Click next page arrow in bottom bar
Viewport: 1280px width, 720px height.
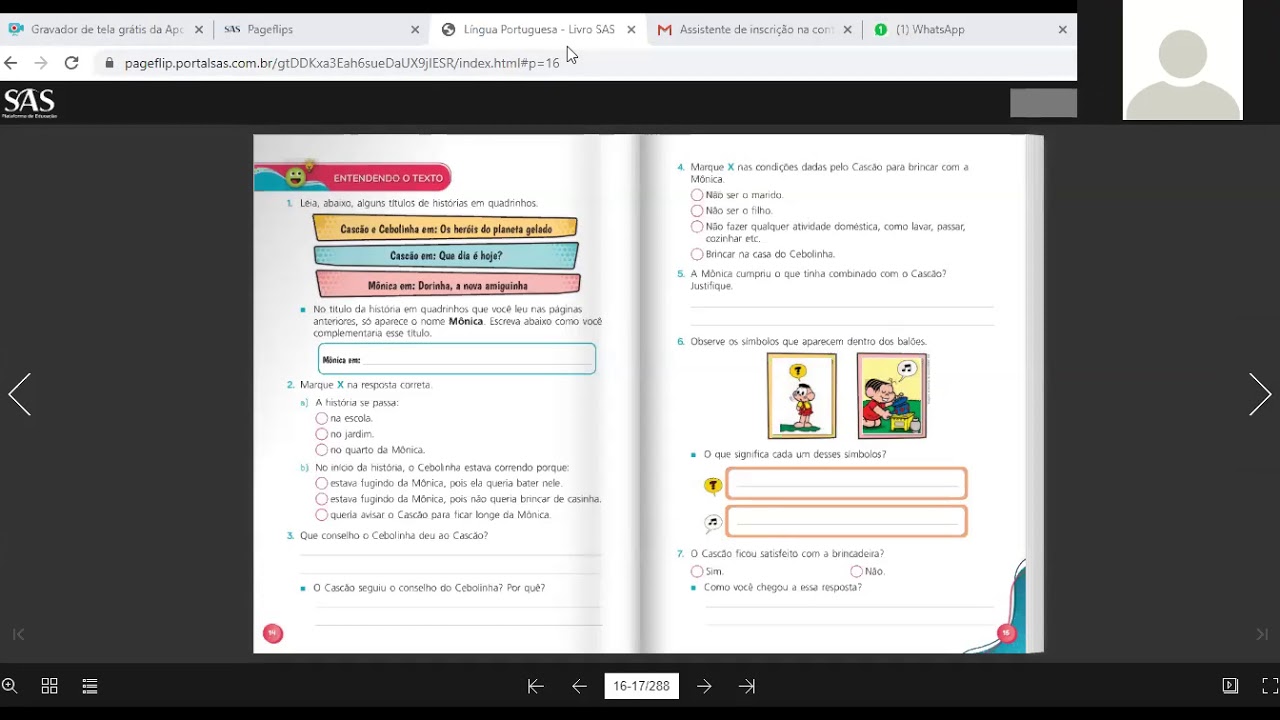pos(704,686)
